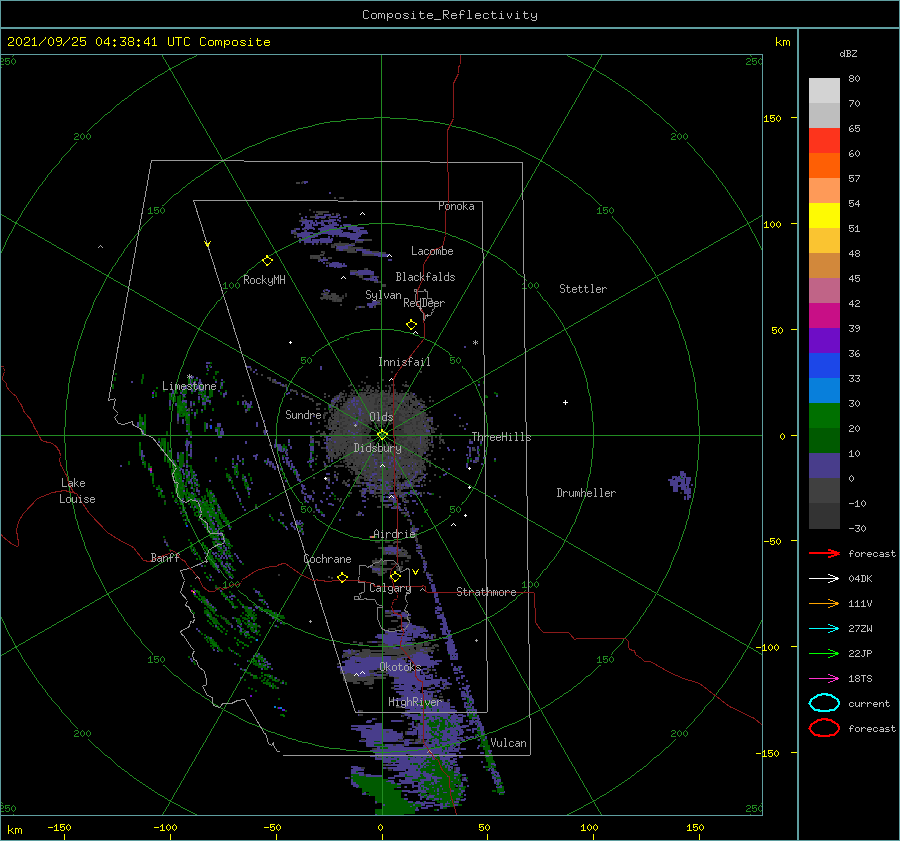Click radar site diamond between Olds and Didsbury
This screenshot has width=900, height=841.
pos(382,435)
